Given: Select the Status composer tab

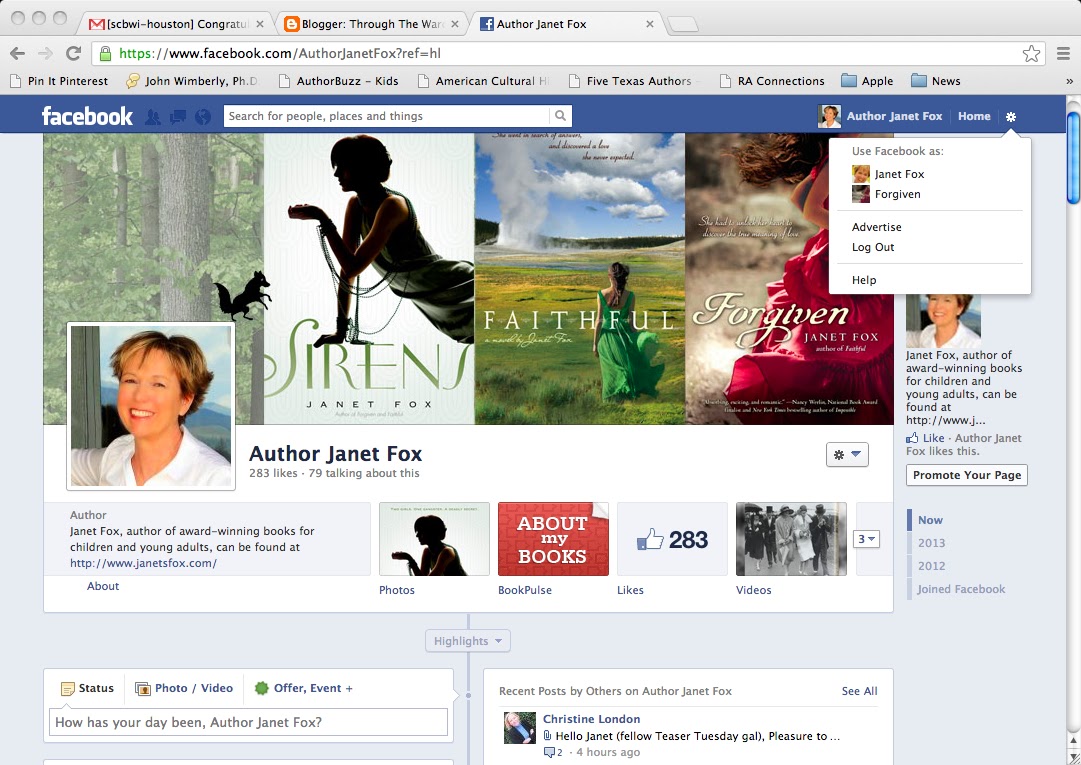Looking at the screenshot, I should click(x=87, y=688).
